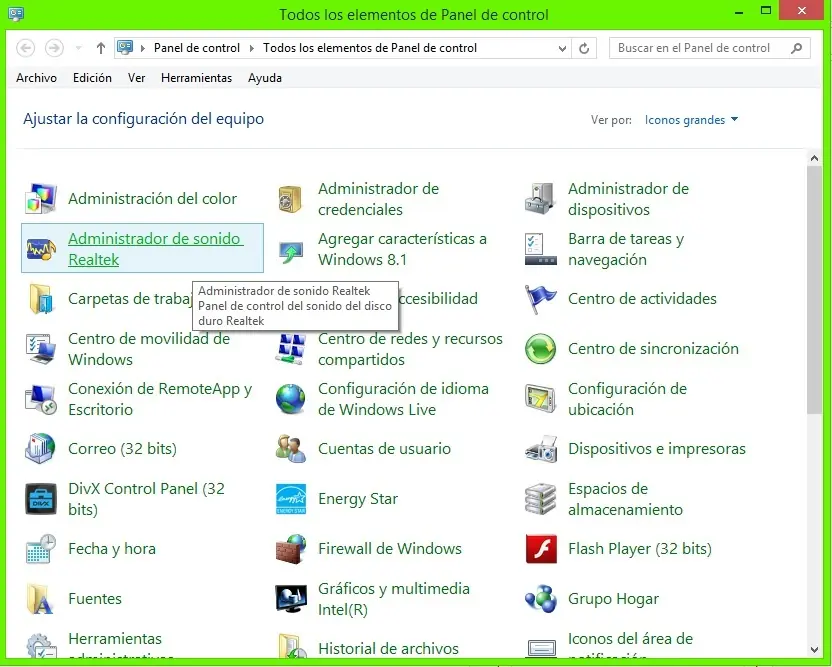This screenshot has width=832, height=667.
Task: Open the Configuración de ubicación icon
Action: pyautogui.click(x=540, y=399)
